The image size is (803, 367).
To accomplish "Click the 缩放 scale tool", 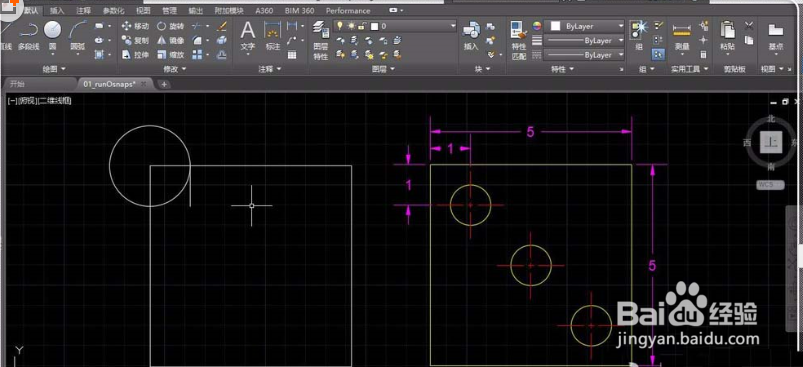I will pyautogui.click(x=171, y=55).
